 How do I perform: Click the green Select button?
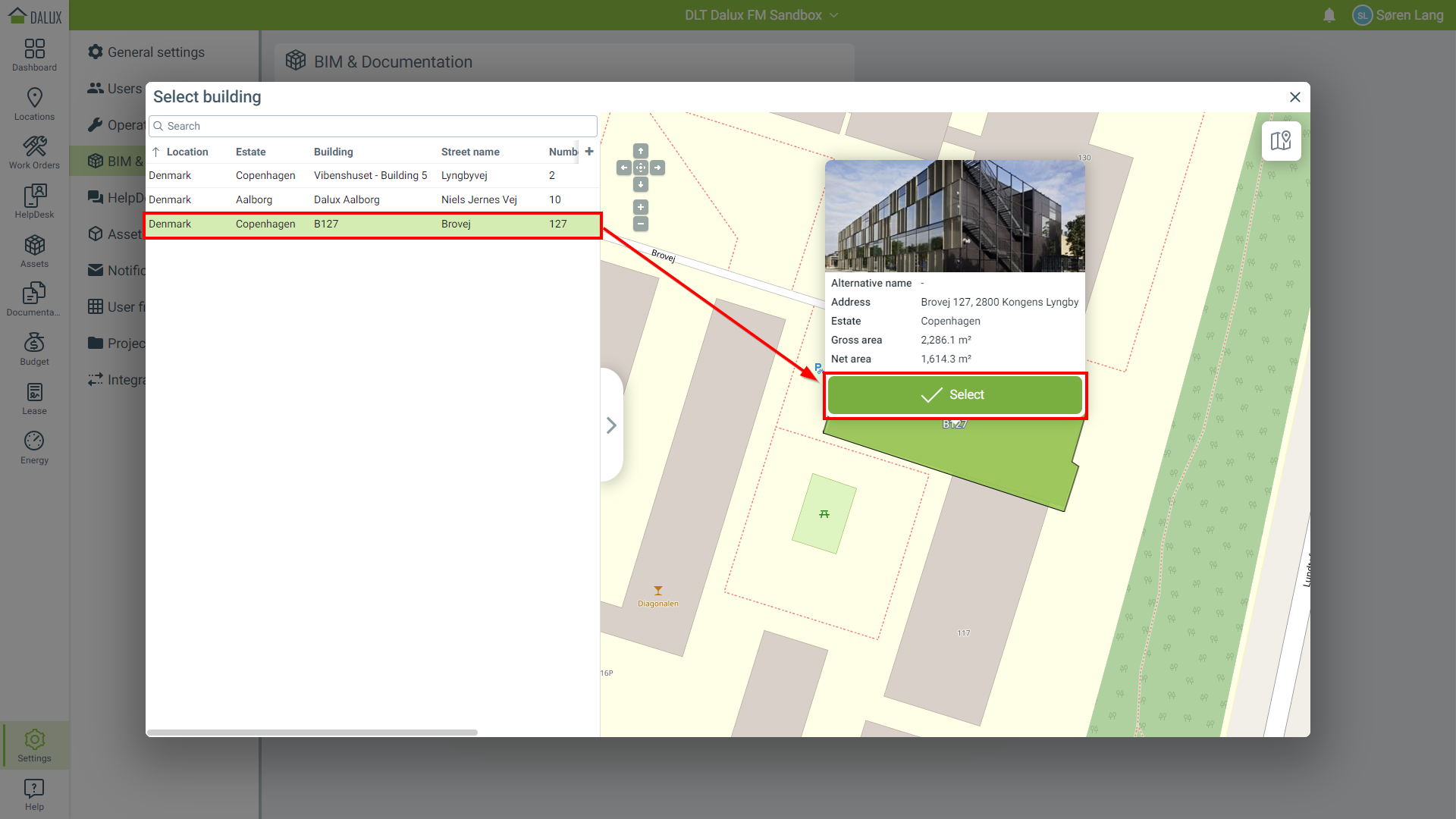coord(954,395)
